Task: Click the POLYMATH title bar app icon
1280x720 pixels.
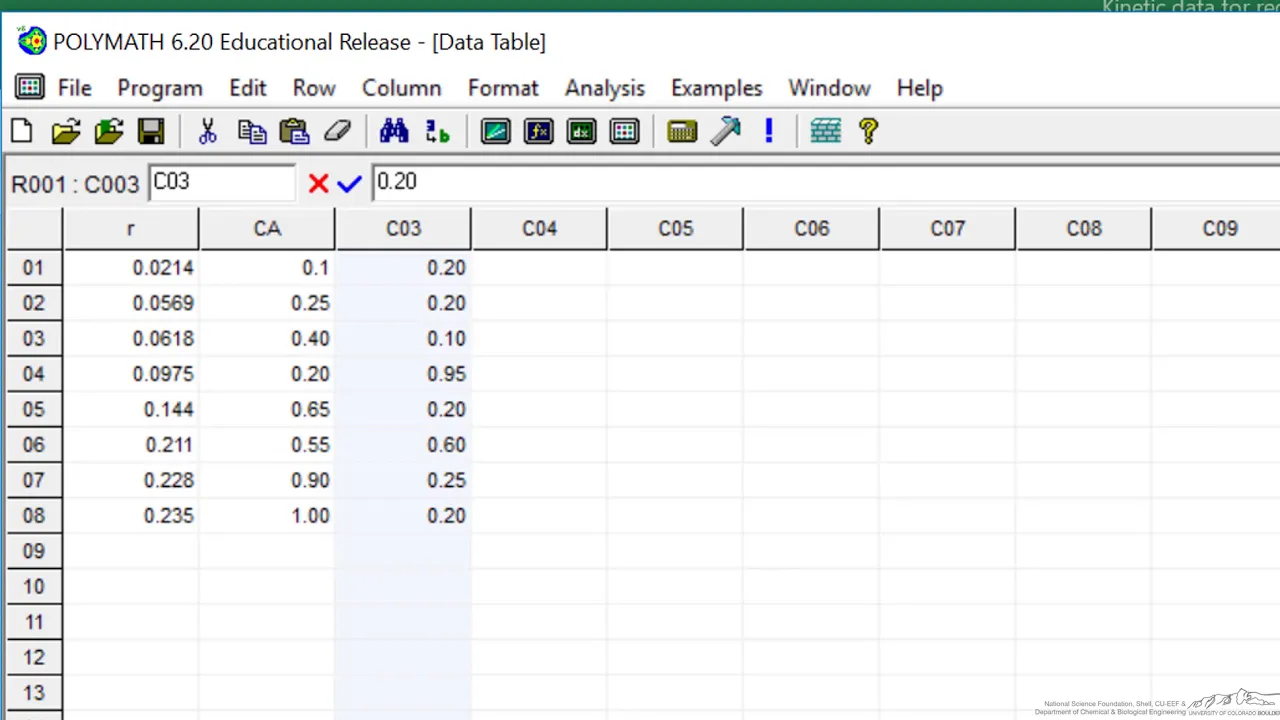Action: pos(32,41)
